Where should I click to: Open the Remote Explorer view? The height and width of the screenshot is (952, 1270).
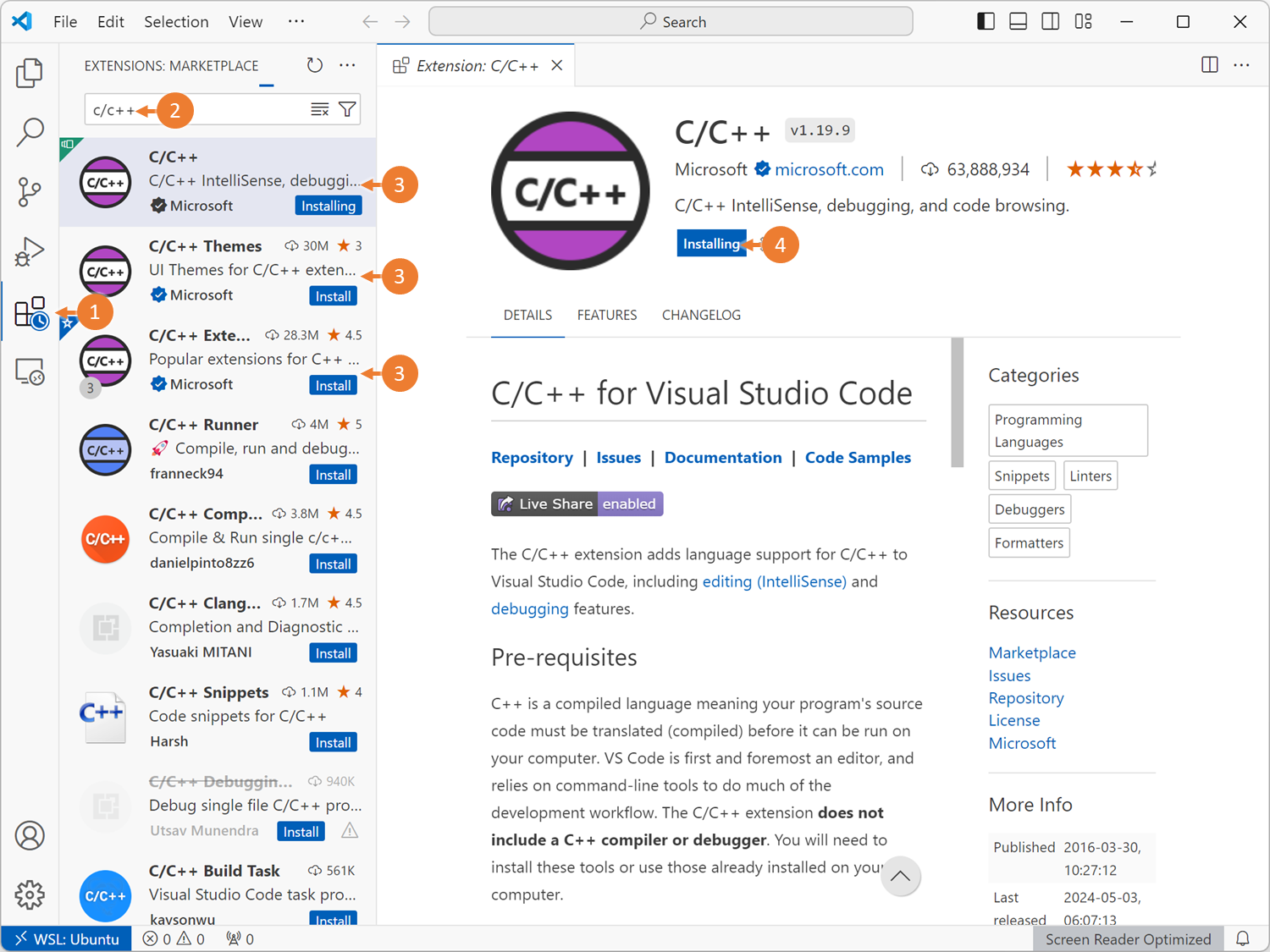(x=30, y=371)
